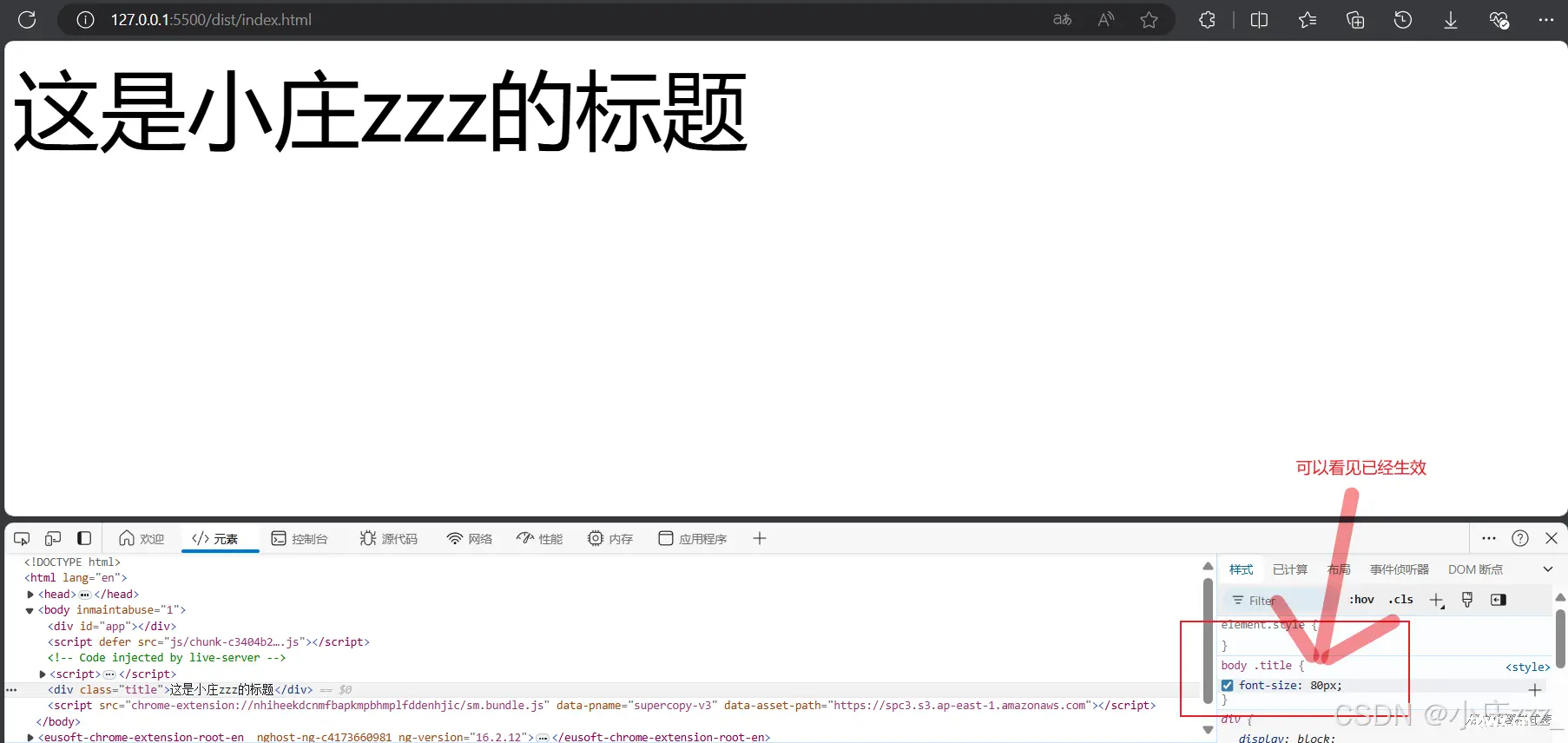The width and height of the screenshot is (1568, 743).
Task: Toggle :hov element state panel
Action: click(x=1361, y=600)
